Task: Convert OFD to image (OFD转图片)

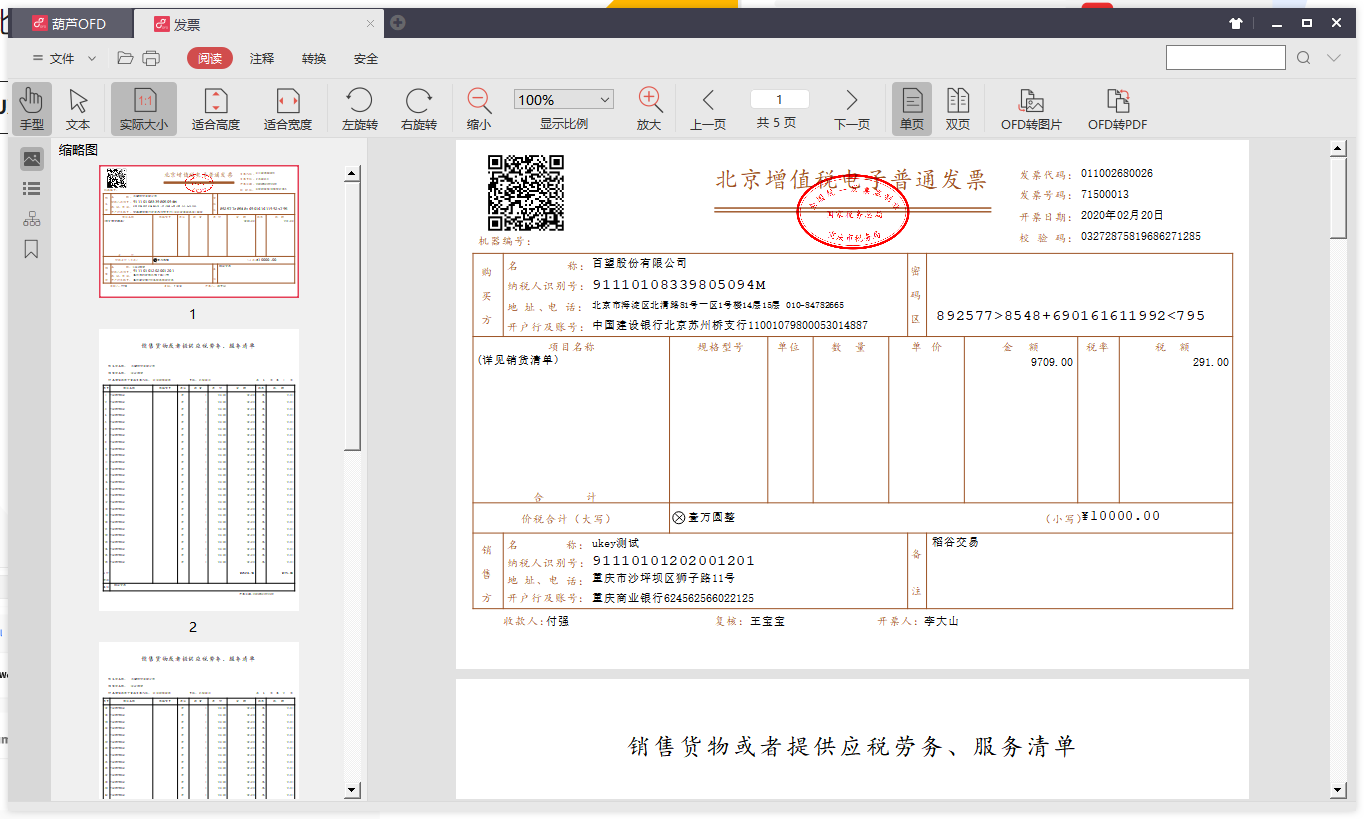Action: point(1031,109)
